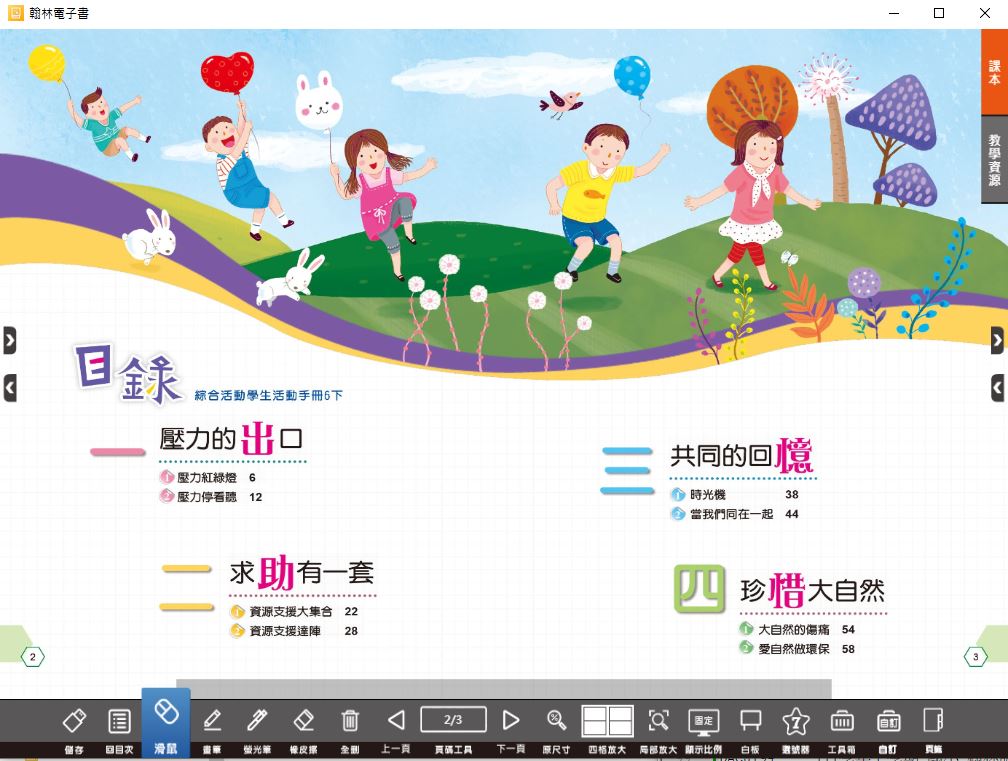Image resolution: width=1008 pixels, height=761 pixels.
Task: Click the 儲存 save icon
Action: point(74,721)
